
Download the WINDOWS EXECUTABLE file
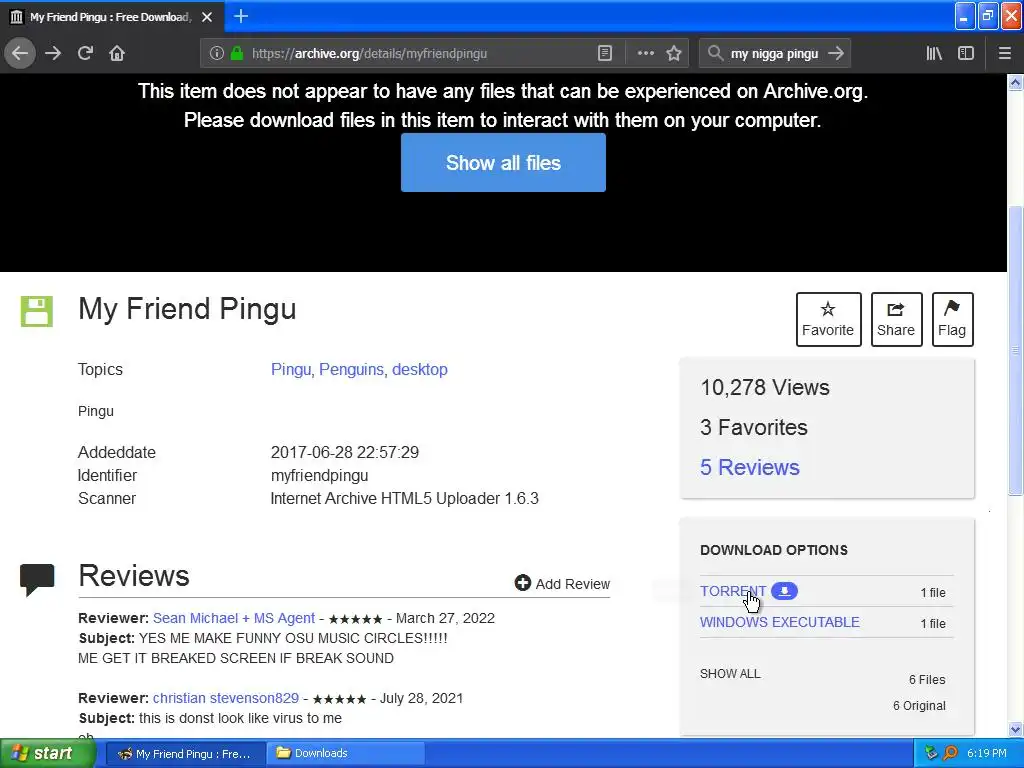(779, 622)
